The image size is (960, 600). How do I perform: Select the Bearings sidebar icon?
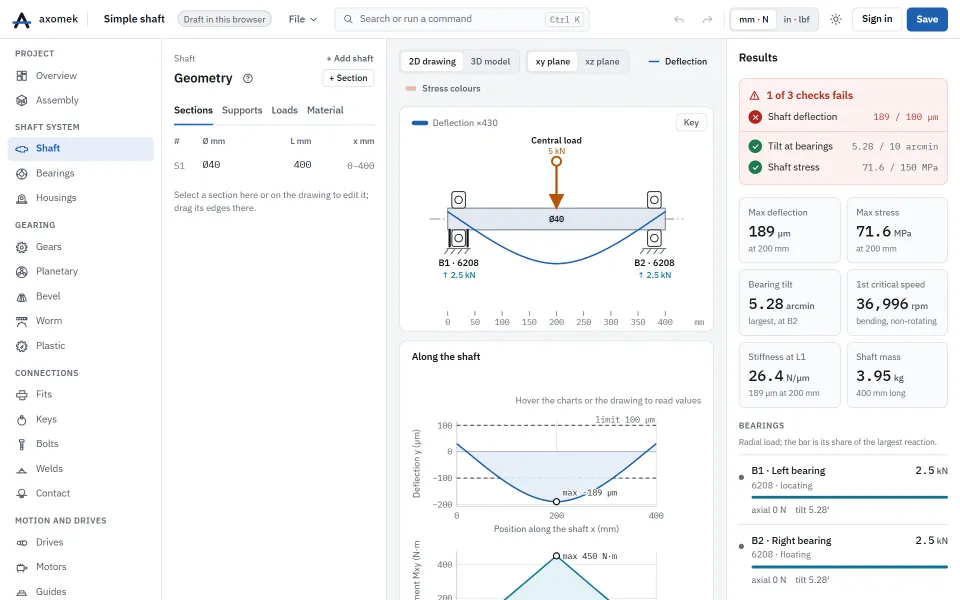tap(21, 173)
